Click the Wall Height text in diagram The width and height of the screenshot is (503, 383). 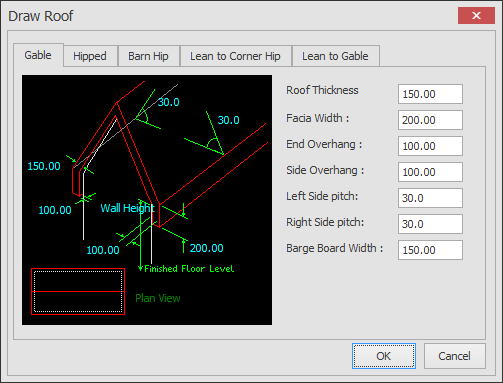point(128,208)
